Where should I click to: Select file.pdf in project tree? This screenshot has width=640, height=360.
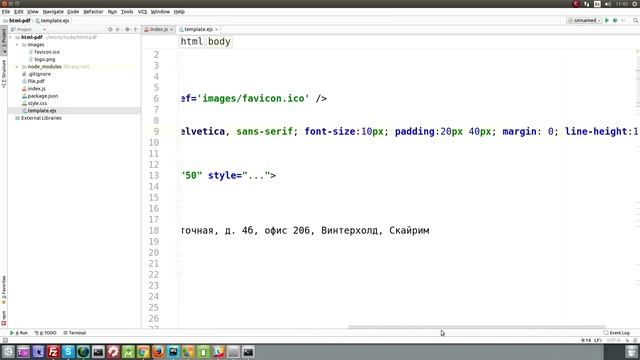[x=36, y=81]
